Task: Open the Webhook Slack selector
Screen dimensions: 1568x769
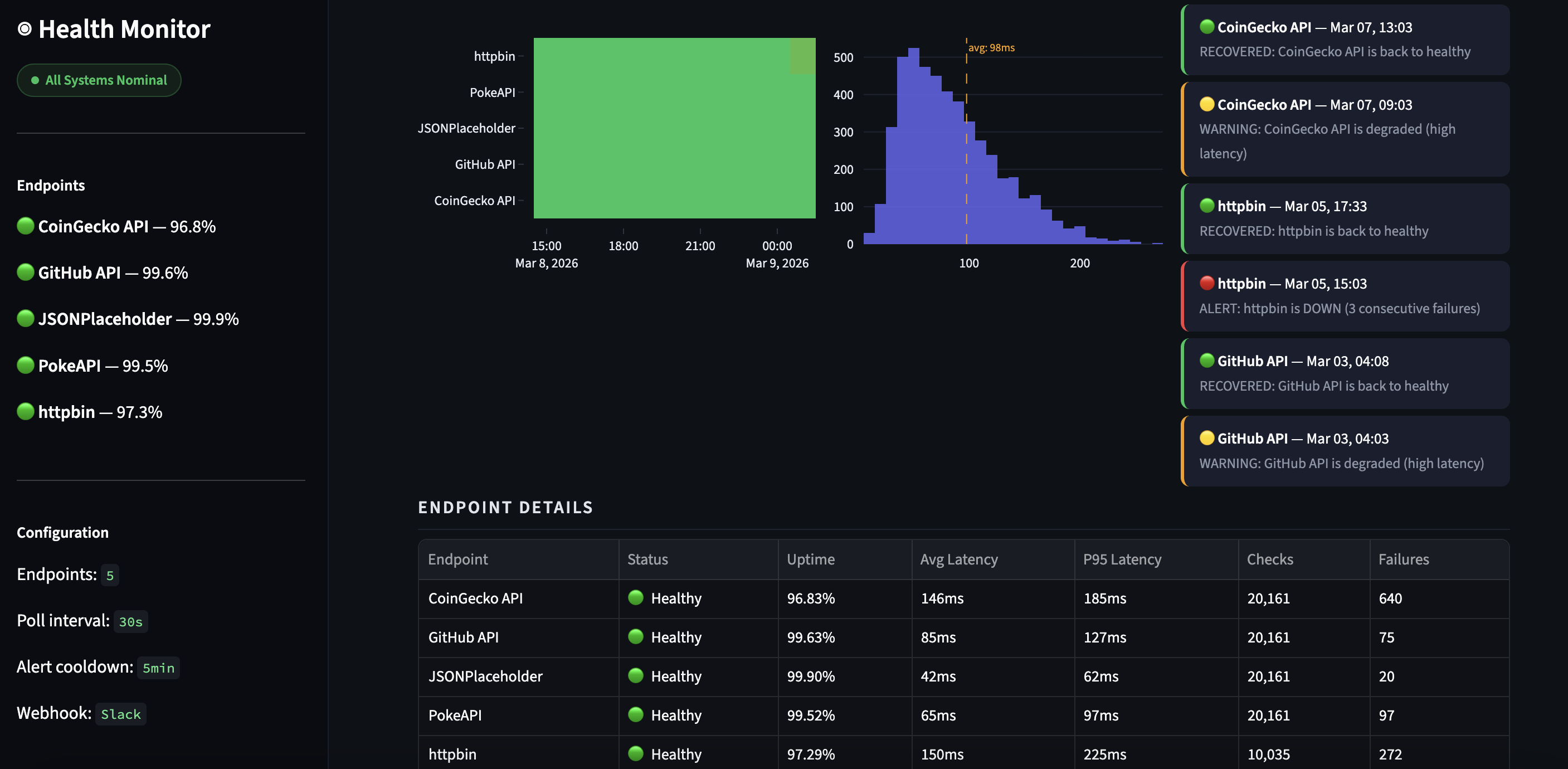Action: (120, 714)
